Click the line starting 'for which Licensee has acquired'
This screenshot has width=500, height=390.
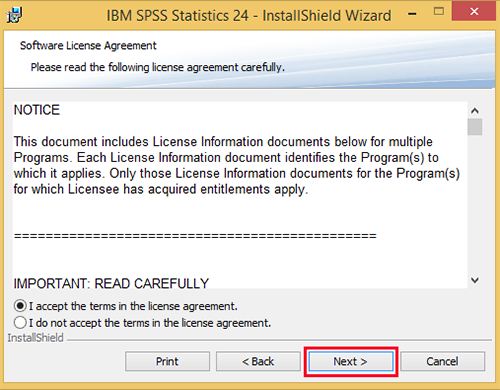(x=161, y=189)
